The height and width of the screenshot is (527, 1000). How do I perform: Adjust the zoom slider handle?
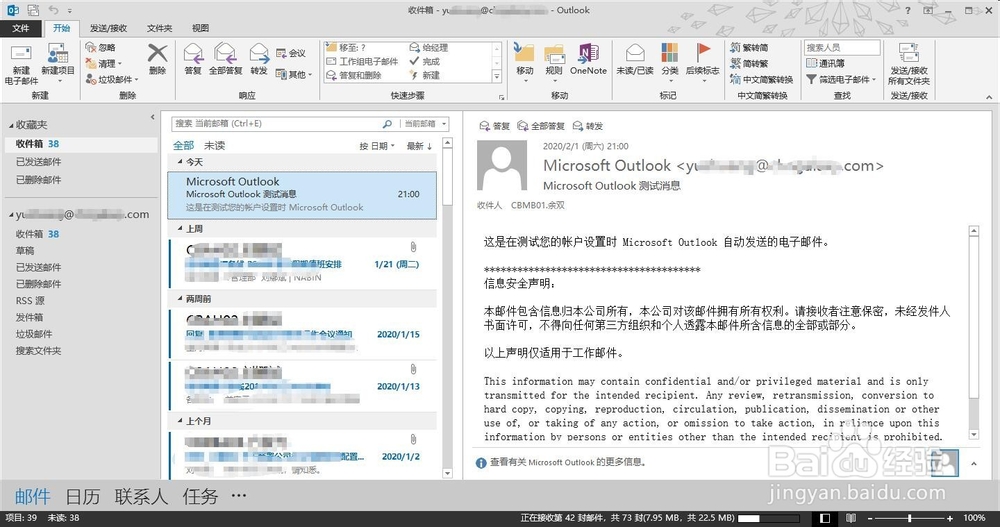point(909,518)
